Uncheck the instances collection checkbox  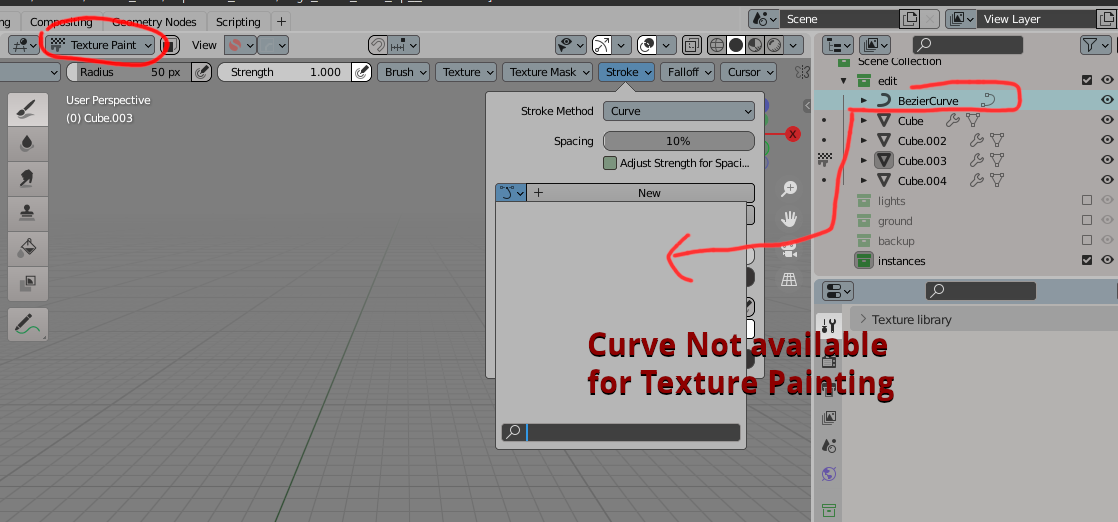[x=1087, y=260]
